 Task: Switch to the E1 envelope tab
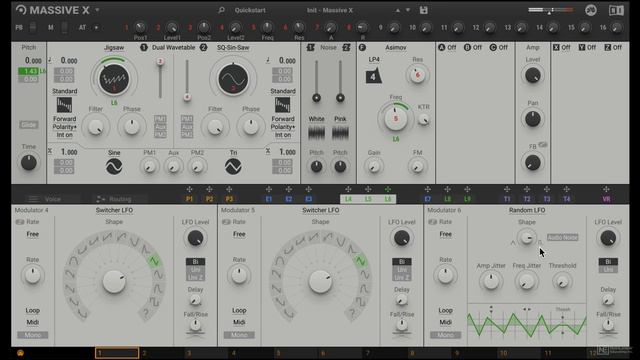[269, 199]
